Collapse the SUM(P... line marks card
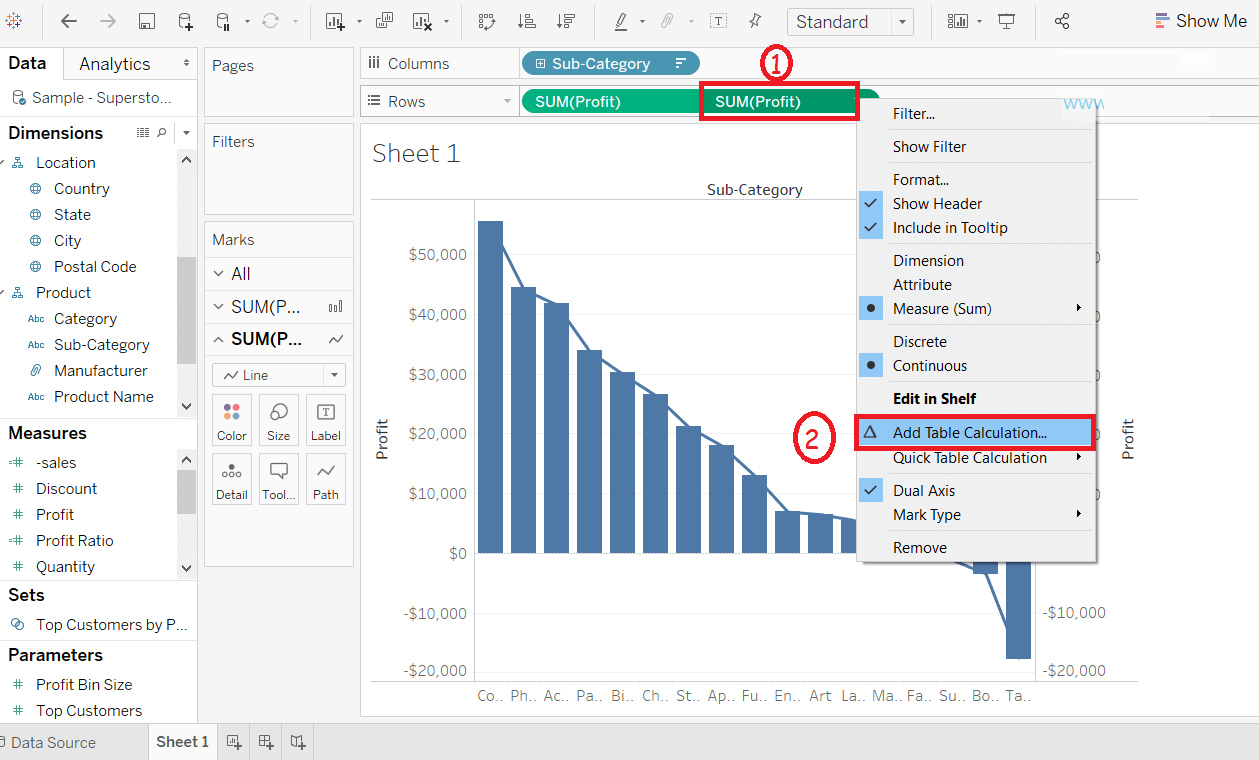 pos(221,339)
